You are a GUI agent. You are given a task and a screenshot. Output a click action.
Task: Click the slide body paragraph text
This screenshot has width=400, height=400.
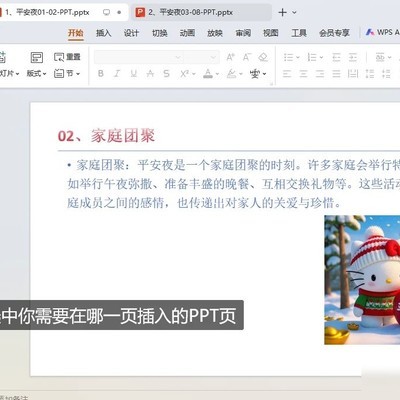click(233, 184)
